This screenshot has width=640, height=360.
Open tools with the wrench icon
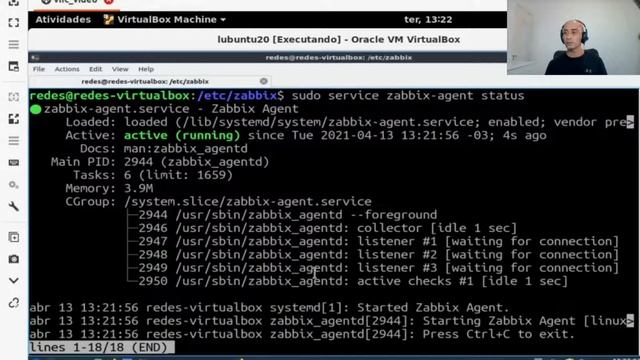pyautogui.click(x=13, y=206)
